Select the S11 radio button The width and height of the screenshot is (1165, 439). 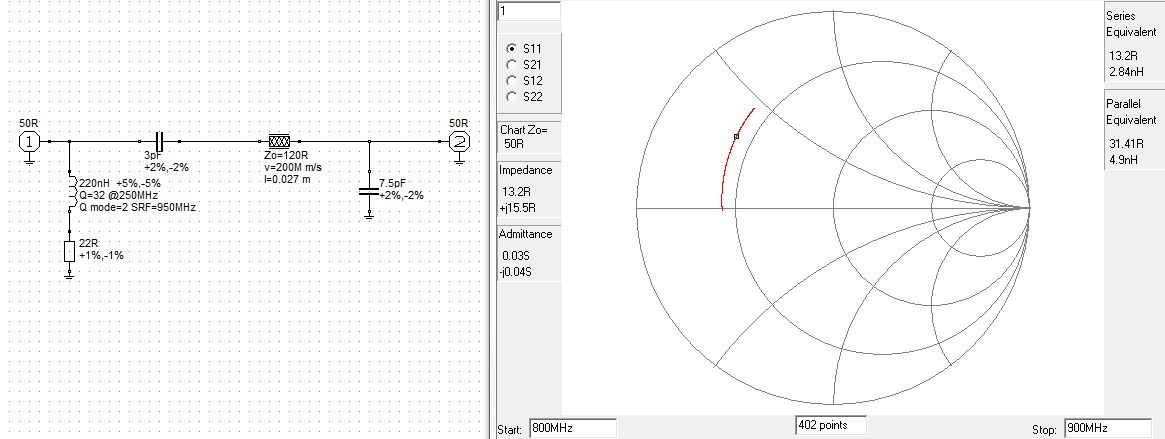pyautogui.click(x=511, y=48)
